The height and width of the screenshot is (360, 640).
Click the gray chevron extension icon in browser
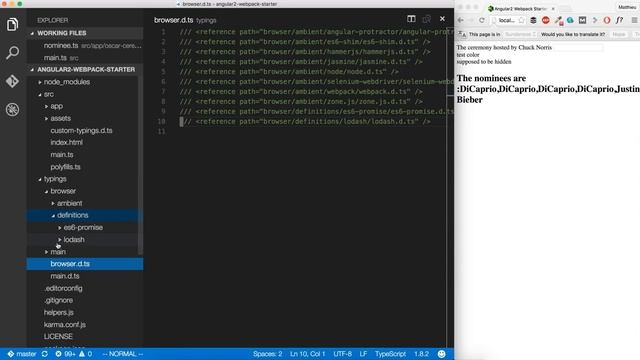pyautogui.click(x=595, y=20)
